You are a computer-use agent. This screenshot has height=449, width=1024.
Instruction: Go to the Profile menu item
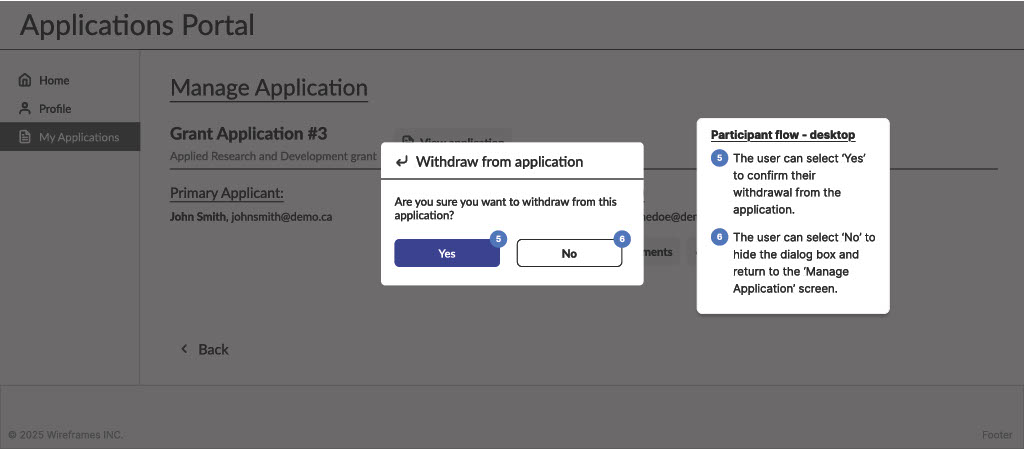pos(55,108)
